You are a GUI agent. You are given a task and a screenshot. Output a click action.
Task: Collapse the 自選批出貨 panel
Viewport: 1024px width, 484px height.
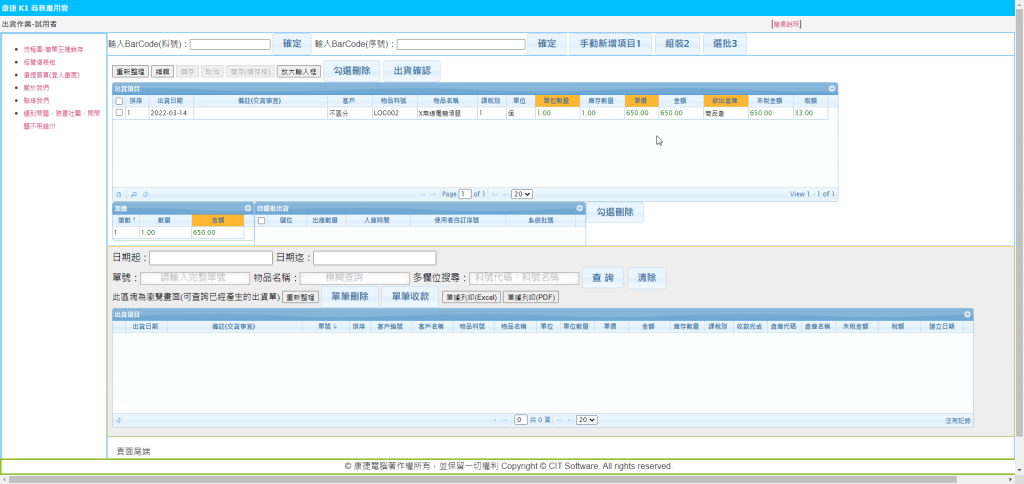[578, 208]
